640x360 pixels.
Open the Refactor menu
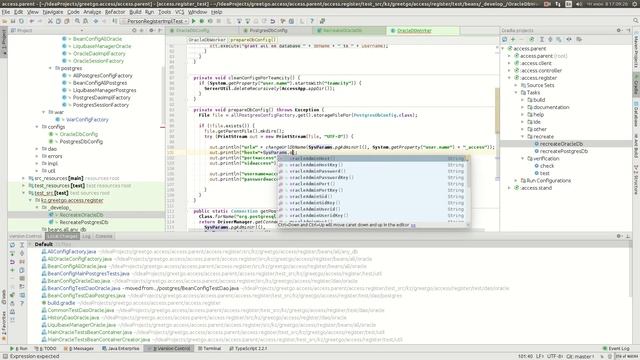115,12
